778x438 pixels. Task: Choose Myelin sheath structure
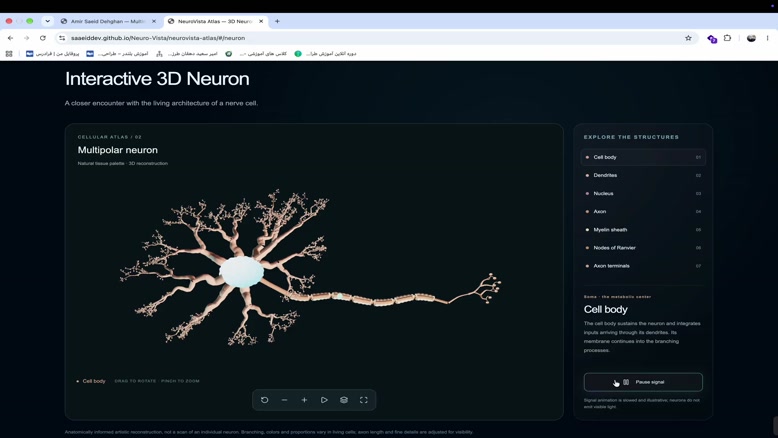(x=643, y=230)
